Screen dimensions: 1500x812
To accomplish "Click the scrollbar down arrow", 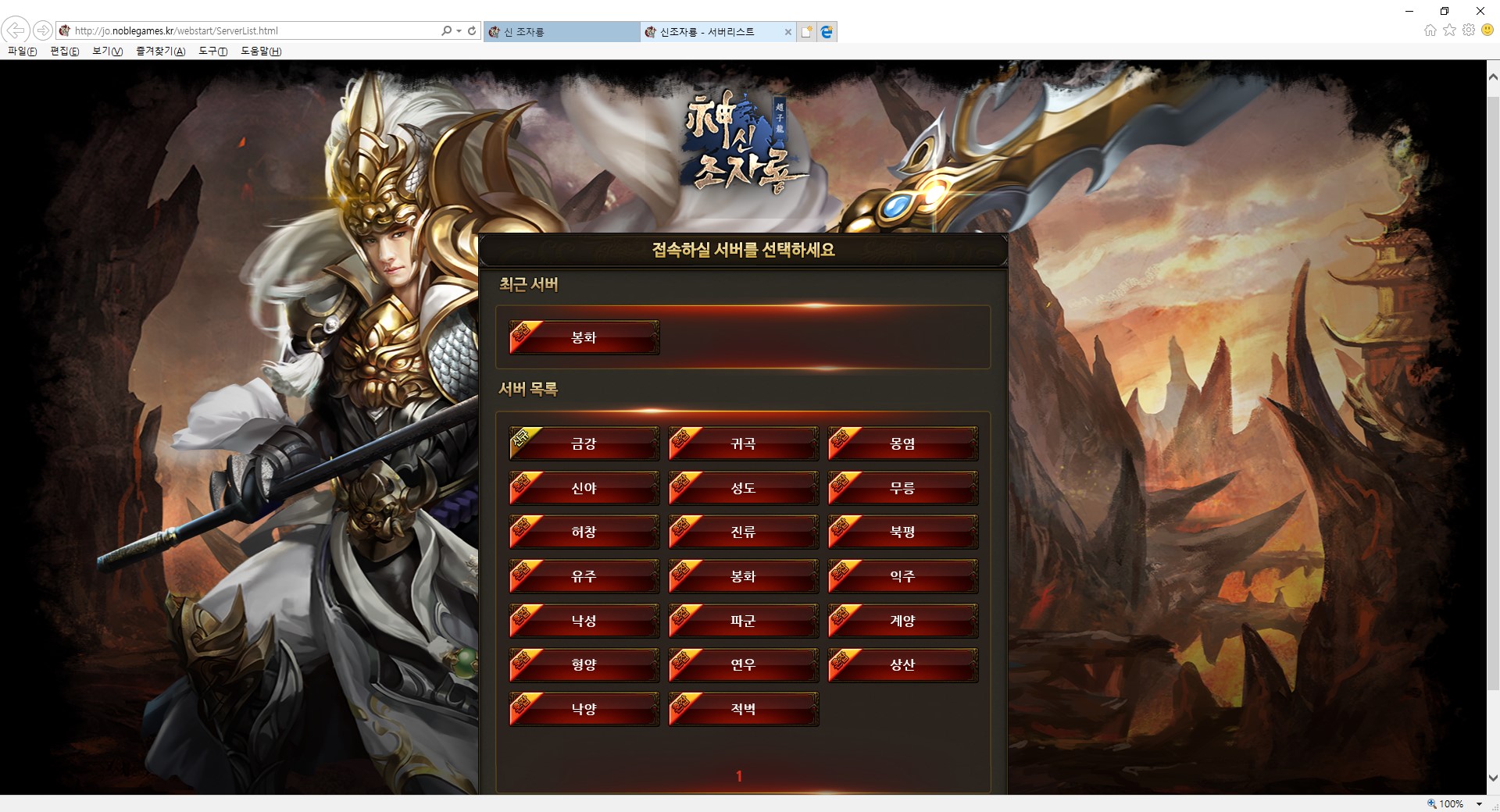I will 1493,778.
